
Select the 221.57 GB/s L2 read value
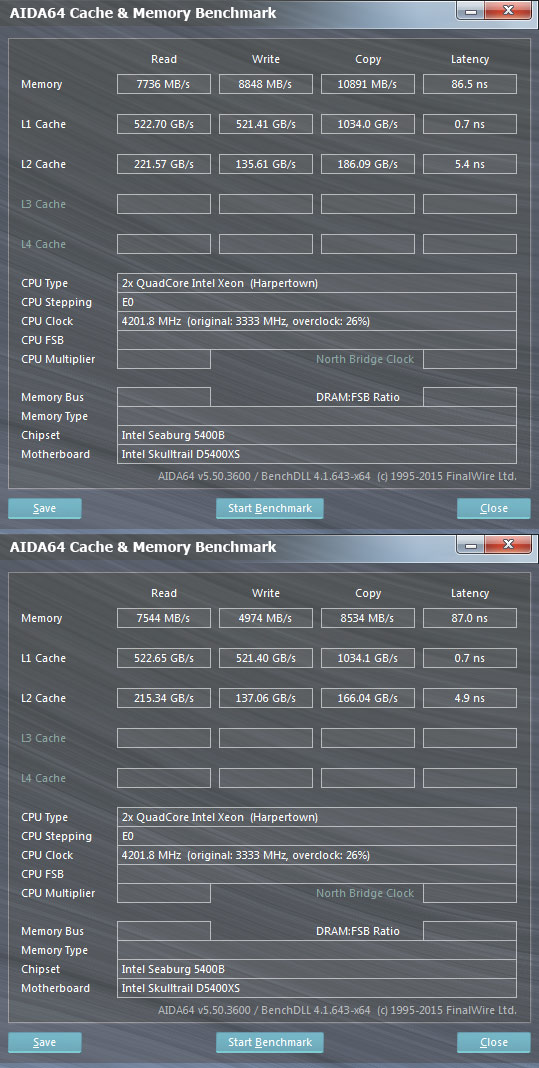tap(164, 164)
